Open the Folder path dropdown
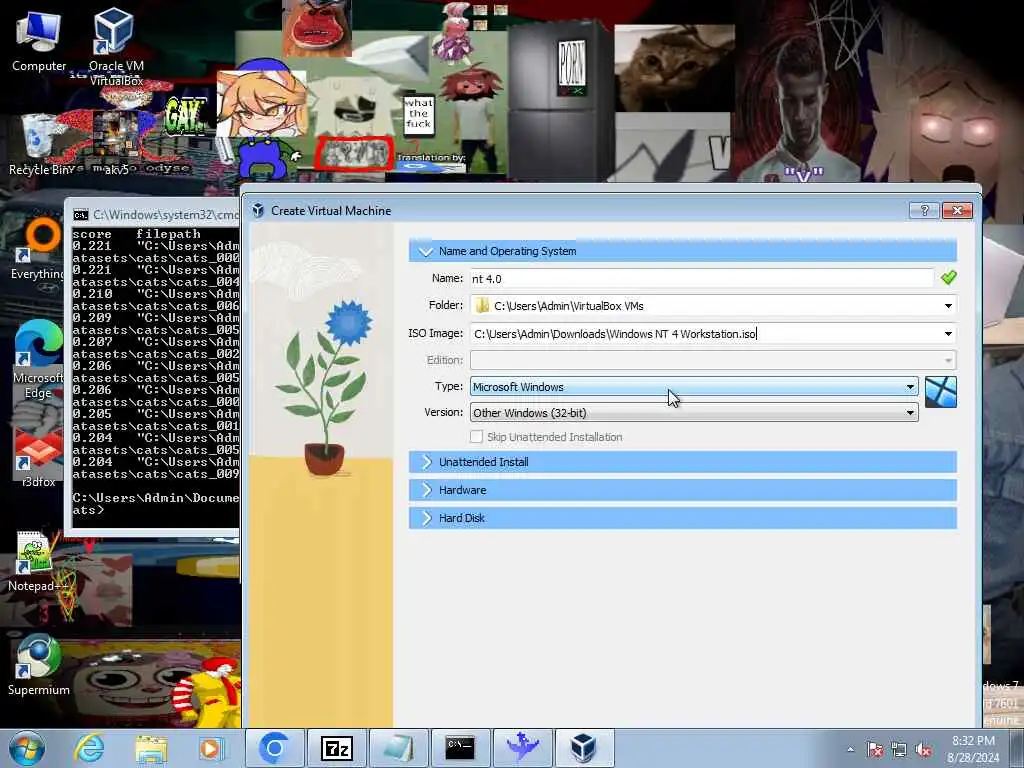This screenshot has width=1024, height=768. tap(948, 306)
